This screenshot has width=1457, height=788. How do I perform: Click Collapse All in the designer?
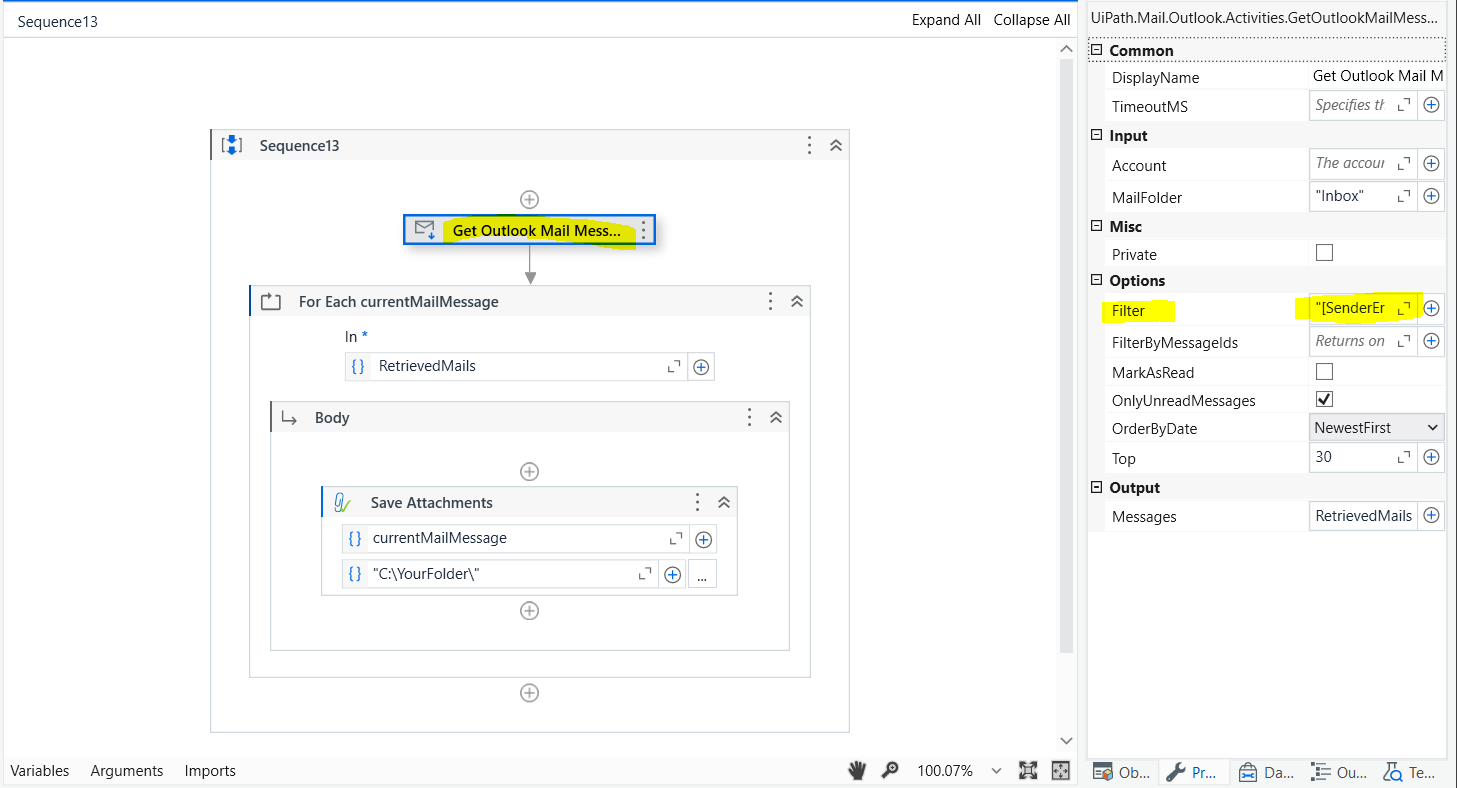click(1032, 20)
